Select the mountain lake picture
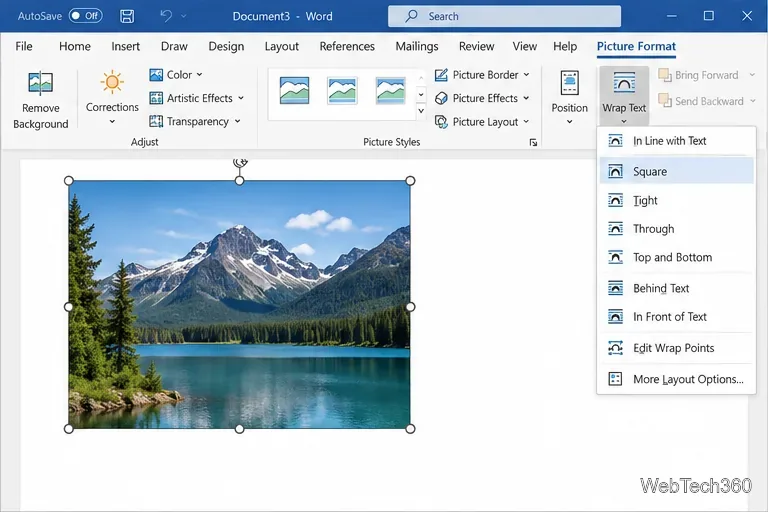 [x=240, y=304]
